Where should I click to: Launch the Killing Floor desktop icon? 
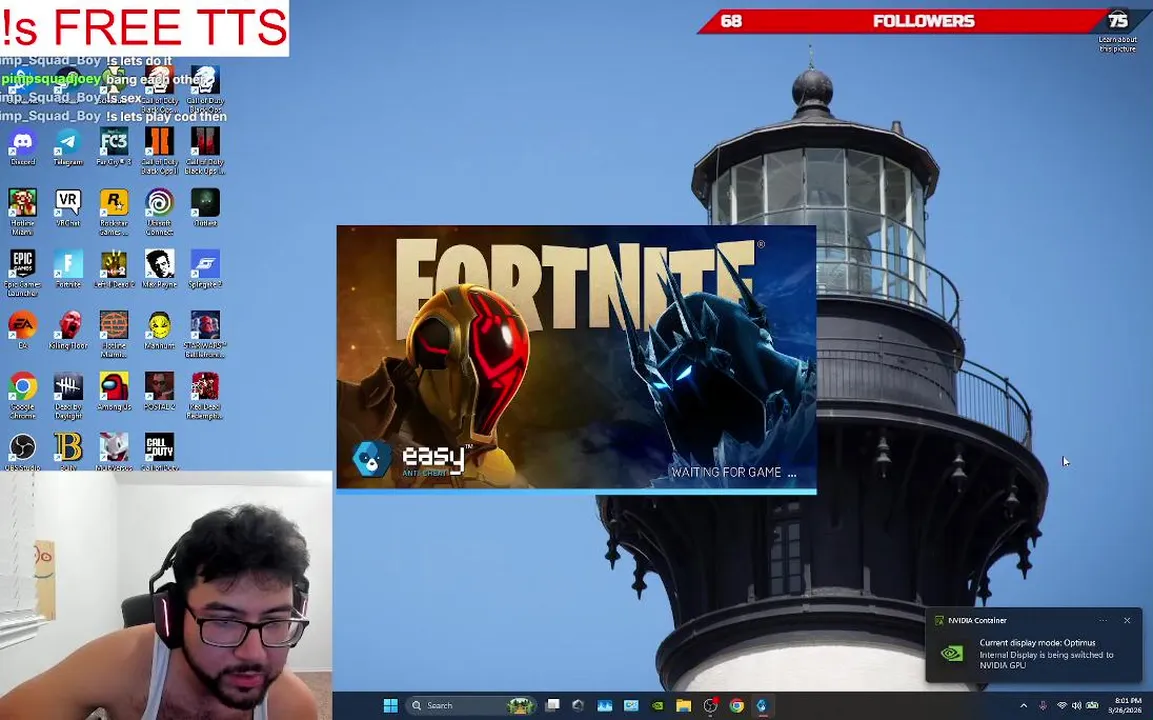[68, 329]
